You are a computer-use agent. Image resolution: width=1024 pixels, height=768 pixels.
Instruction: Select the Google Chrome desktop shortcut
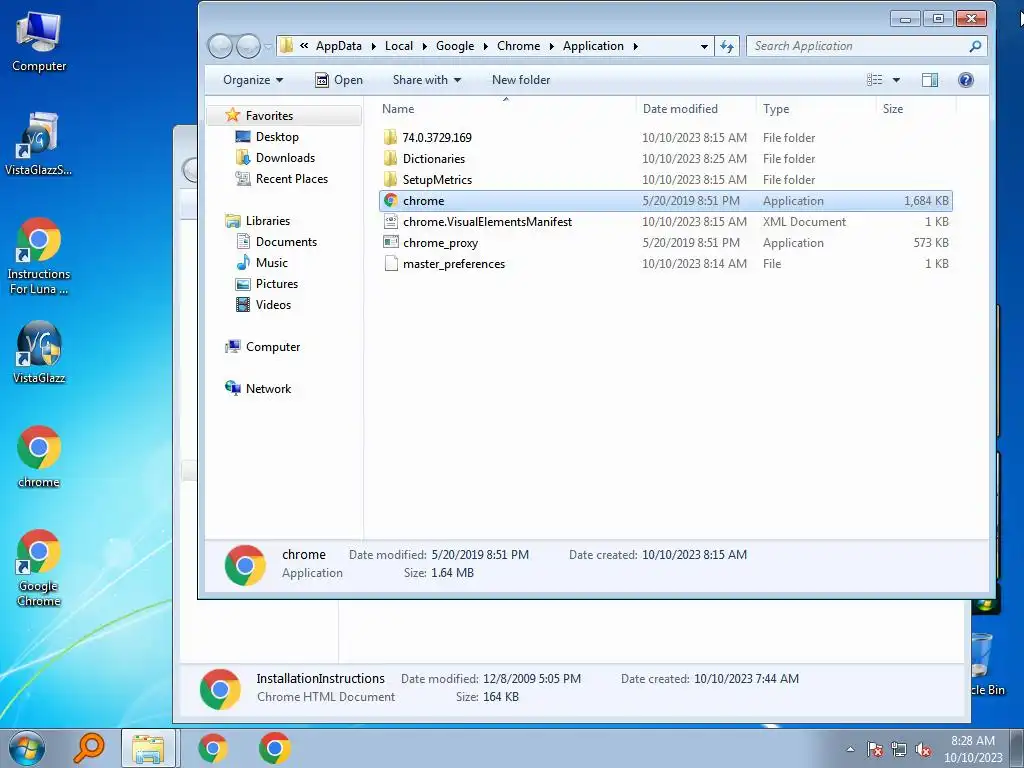coord(39,568)
